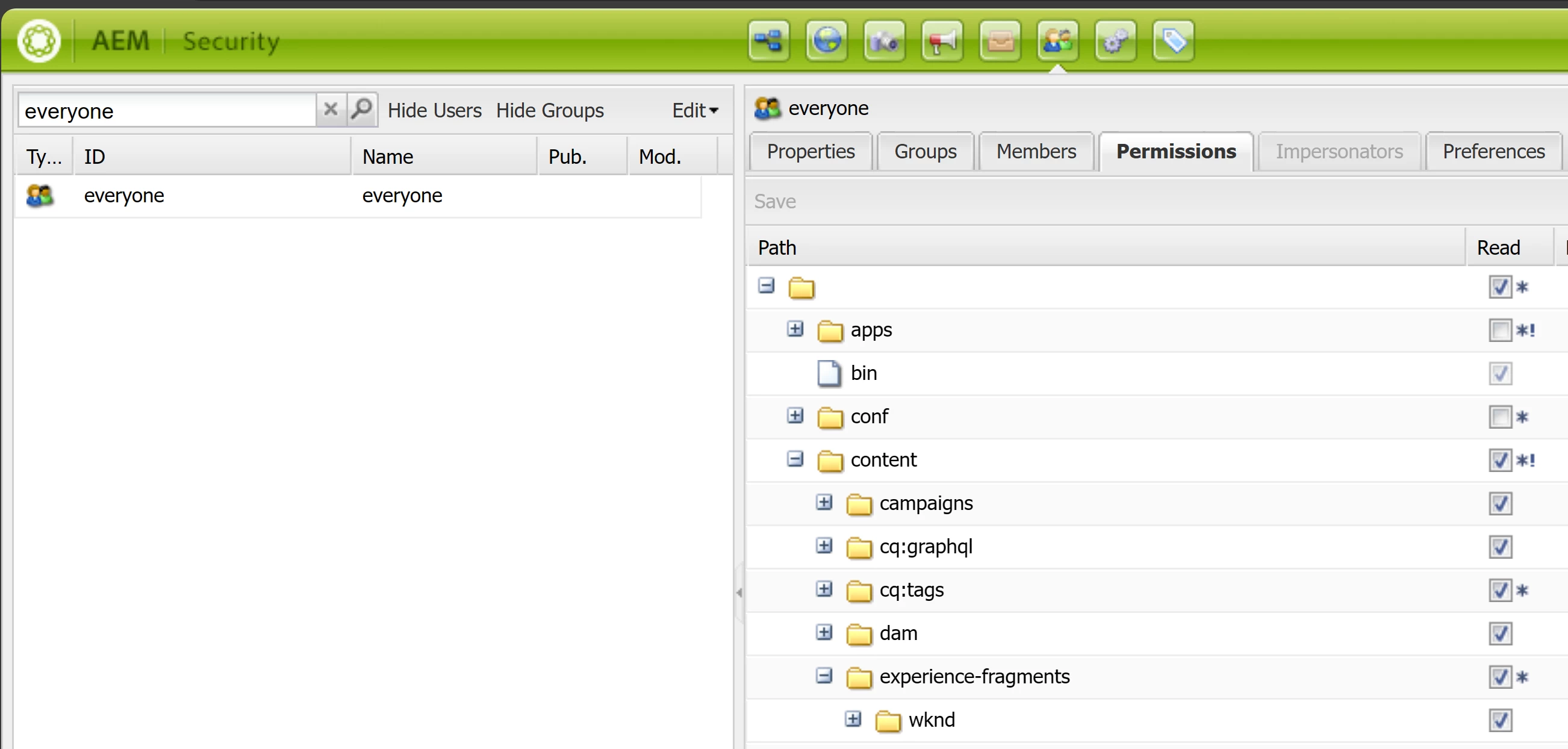Enable Read permission for apps
The height and width of the screenshot is (749, 1568).
tap(1499, 331)
